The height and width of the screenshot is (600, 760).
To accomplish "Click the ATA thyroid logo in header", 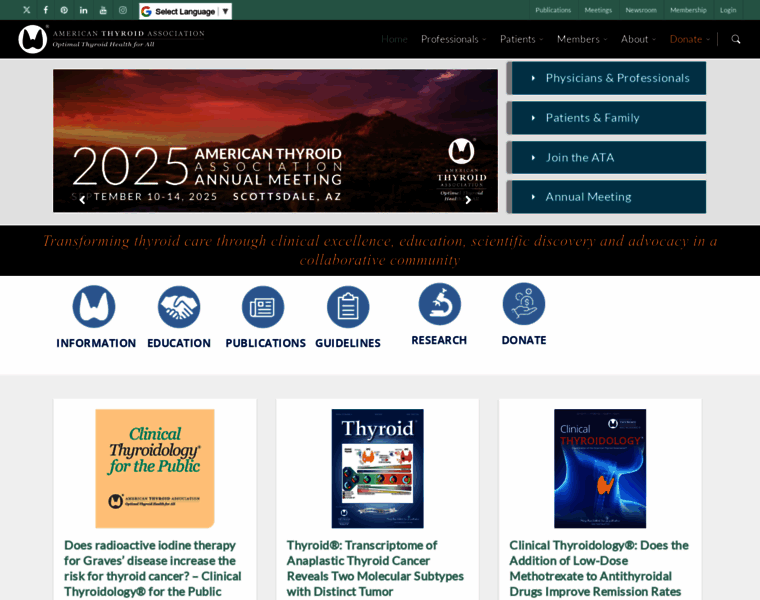I will pyautogui.click(x=33, y=39).
